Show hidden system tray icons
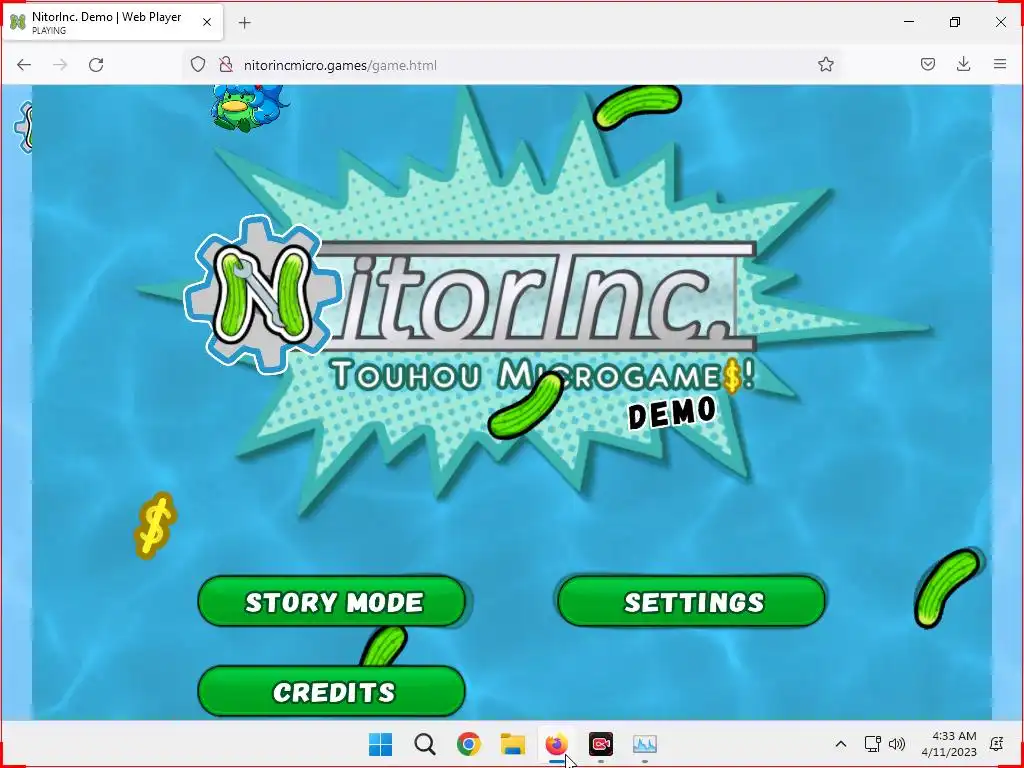The height and width of the screenshot is (768, 1024). 841,744
